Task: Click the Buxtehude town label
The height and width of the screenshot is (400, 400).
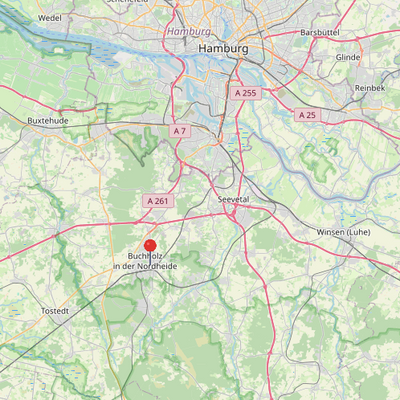Action: coord(48,121)
